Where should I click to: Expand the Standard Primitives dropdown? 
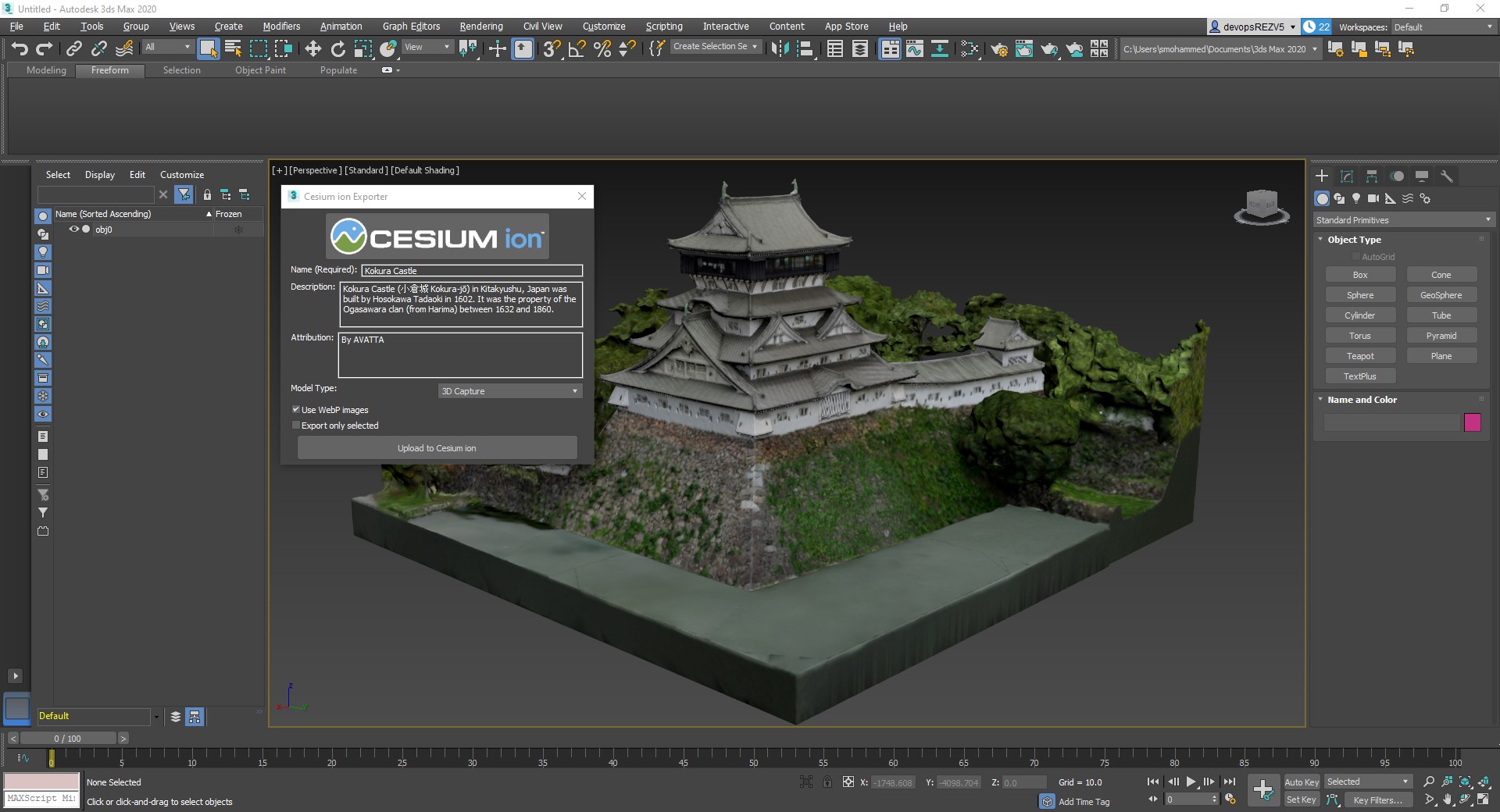point(1403,220)
